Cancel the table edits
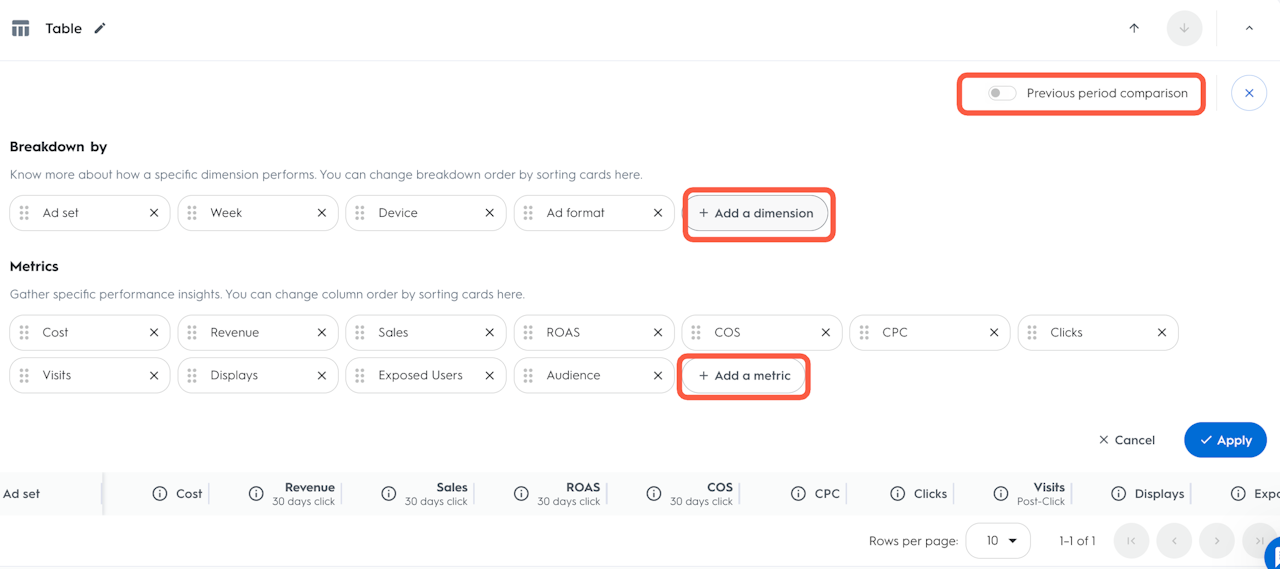1280x569 pixels. [1127, 440]
